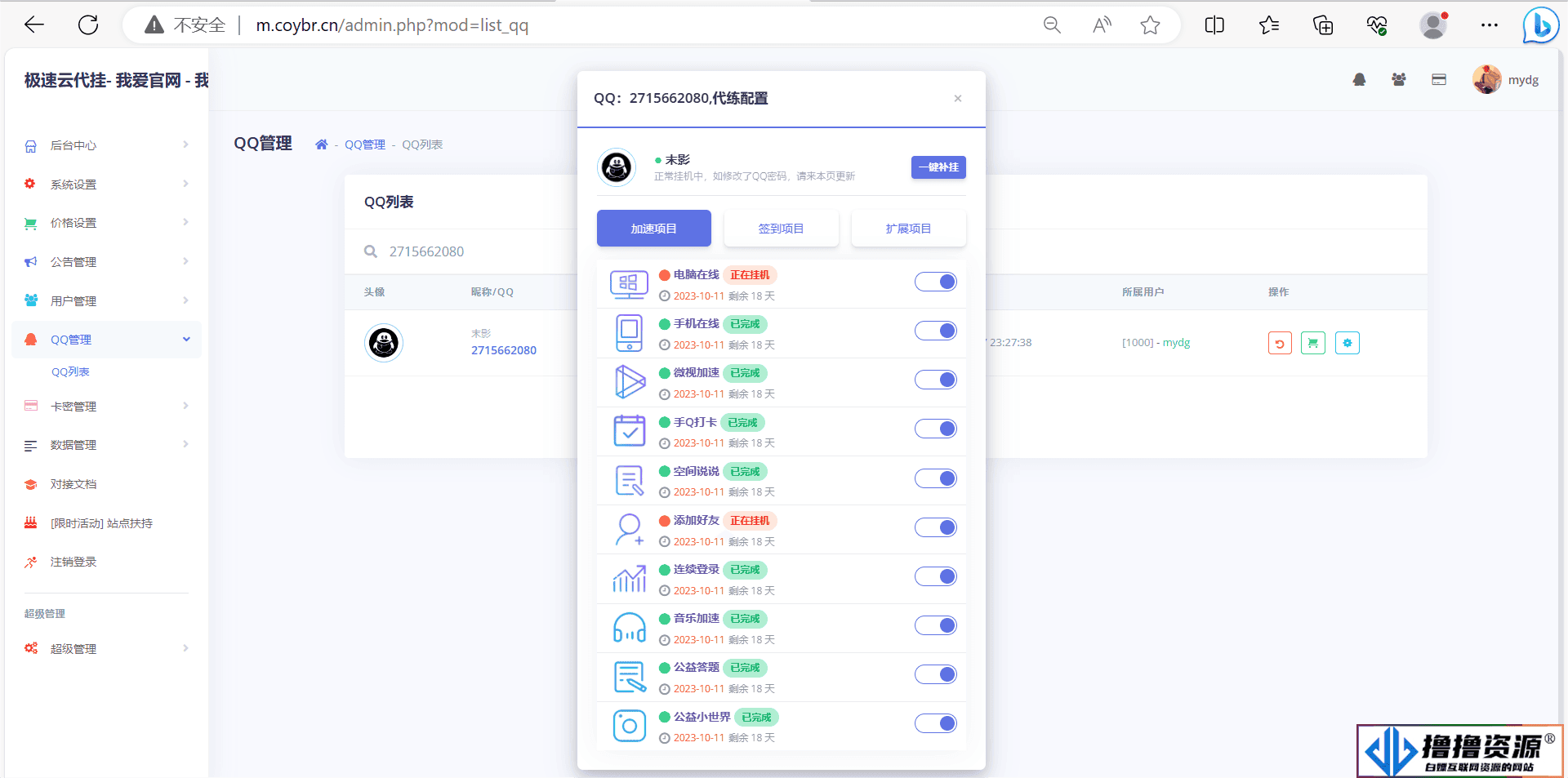Expand the 系统设置 sidebar menu
1568x778 pixels.
point(106,184)
